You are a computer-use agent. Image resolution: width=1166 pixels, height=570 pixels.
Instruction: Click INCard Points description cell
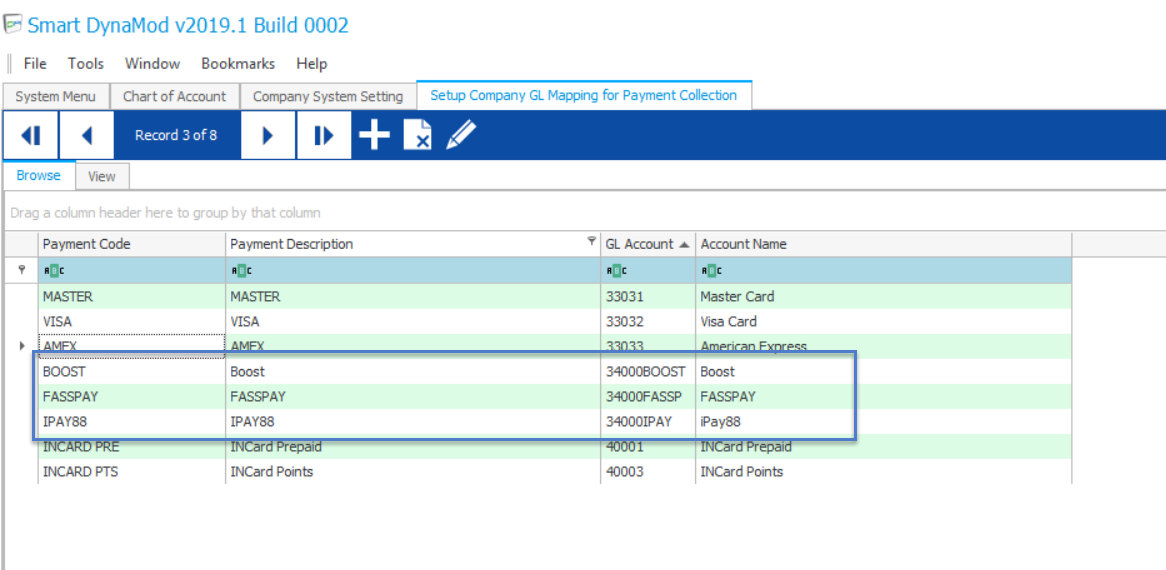(413, 472)
